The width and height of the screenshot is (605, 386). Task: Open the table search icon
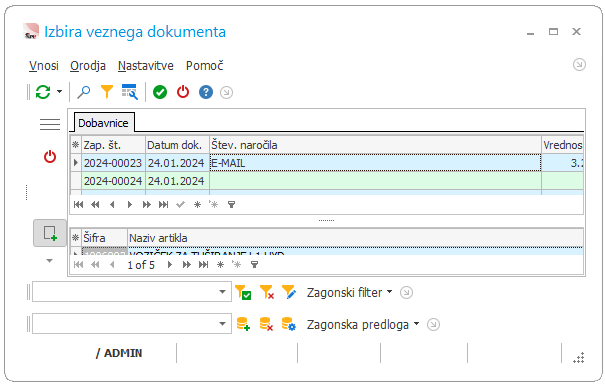[130, 92]
